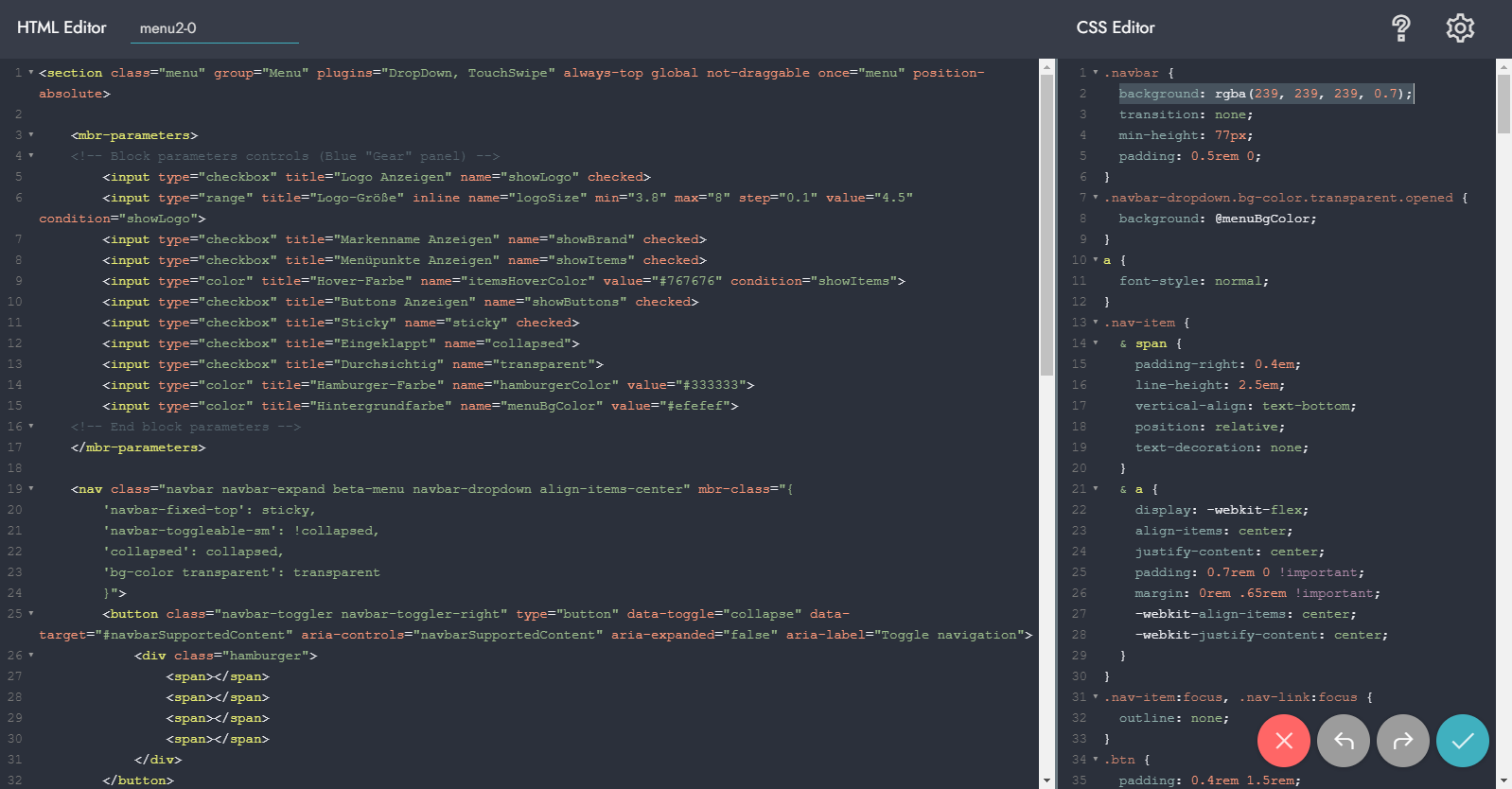Apply changes with the teal checkmark
Image resolution: width=1512 pixels, height=789 pixels.
pos(1463,741)
